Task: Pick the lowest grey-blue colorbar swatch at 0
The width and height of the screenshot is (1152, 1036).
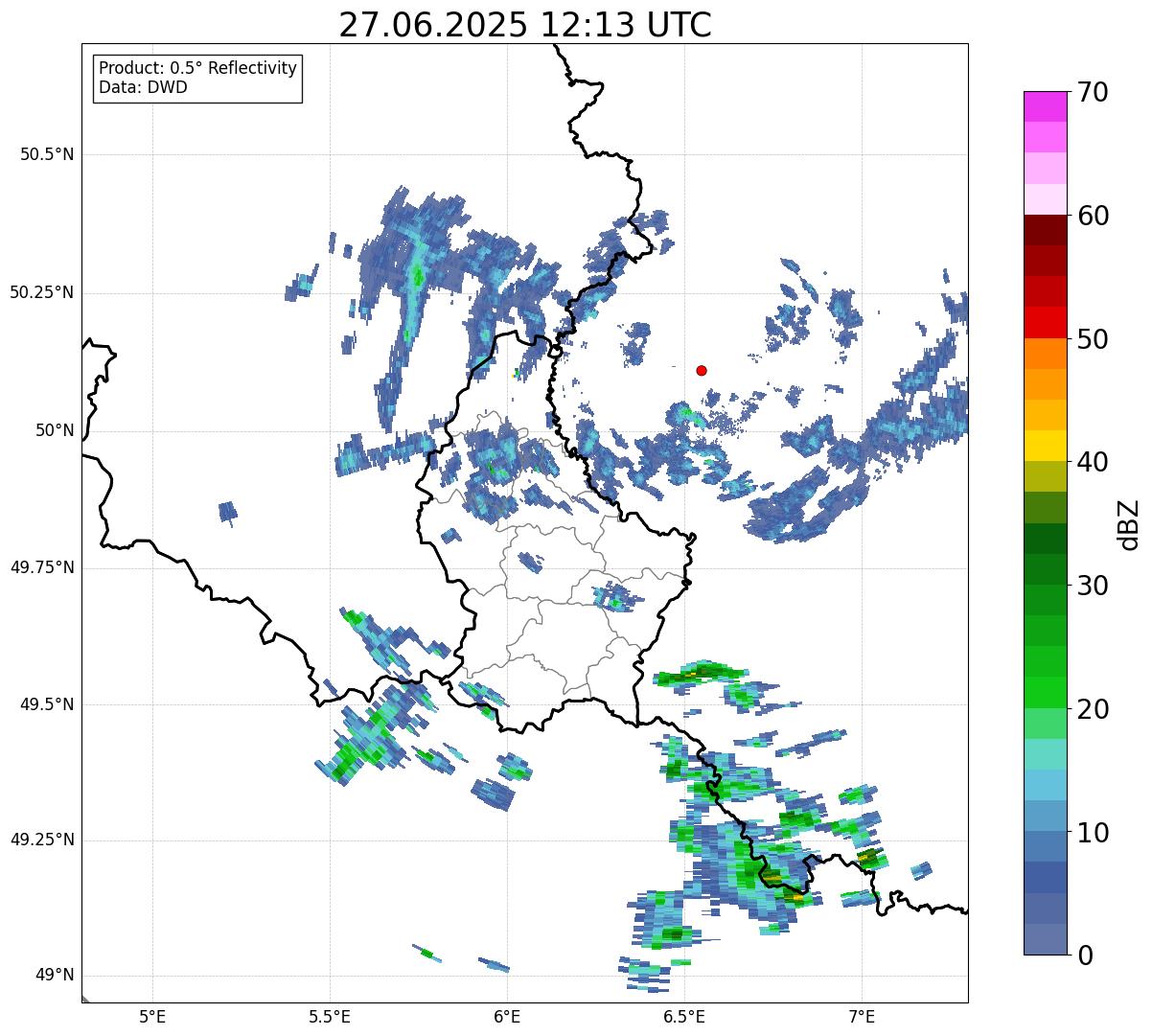Action: click(x=1045, y=939)
